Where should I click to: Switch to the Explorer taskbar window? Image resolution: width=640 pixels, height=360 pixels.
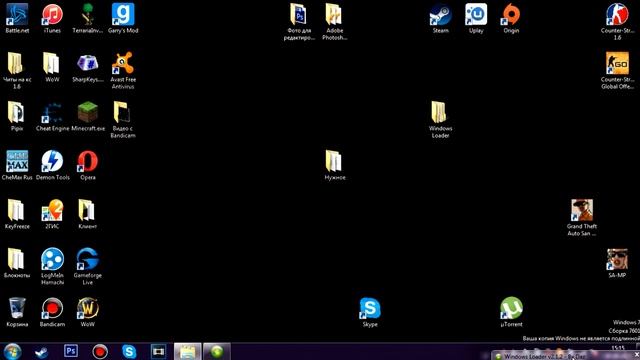click(x=188, y=352)
